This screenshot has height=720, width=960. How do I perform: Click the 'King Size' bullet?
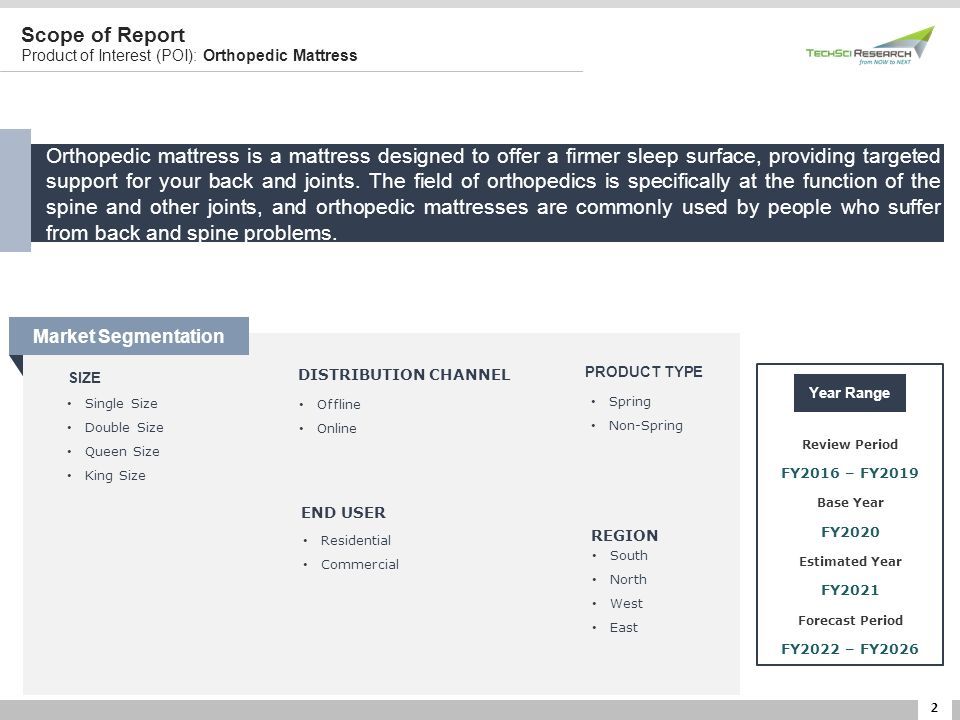115,475
